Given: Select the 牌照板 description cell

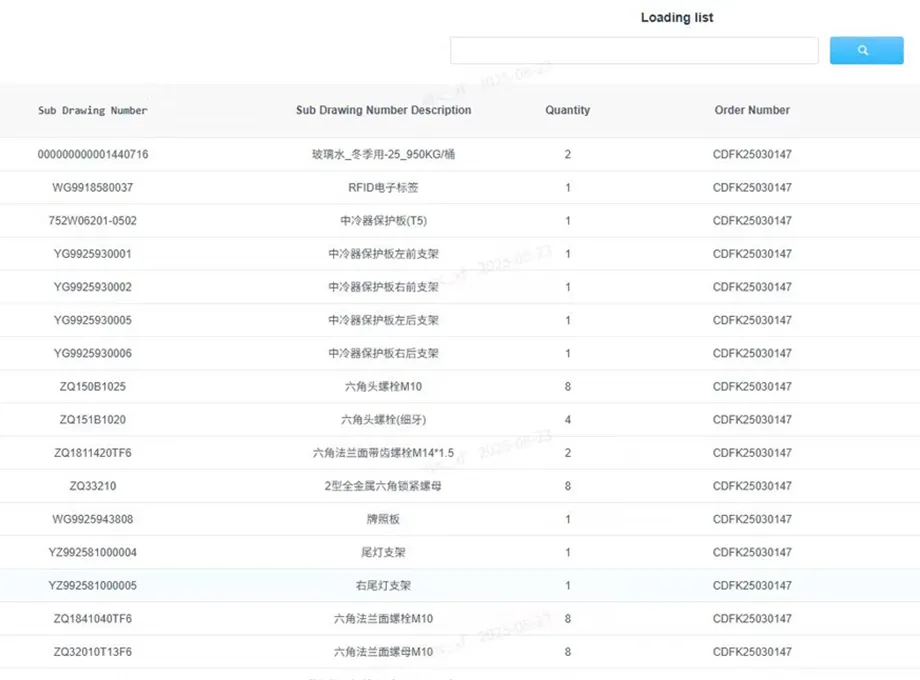Looking at the screenshot, I should (383, 519).
